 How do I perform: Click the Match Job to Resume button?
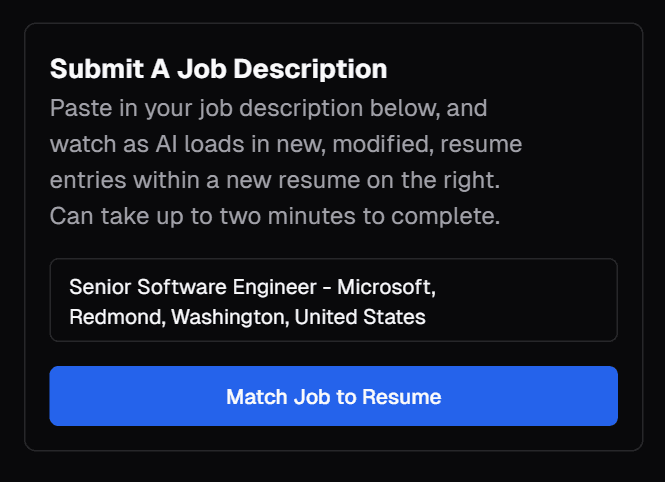(333, 396)
